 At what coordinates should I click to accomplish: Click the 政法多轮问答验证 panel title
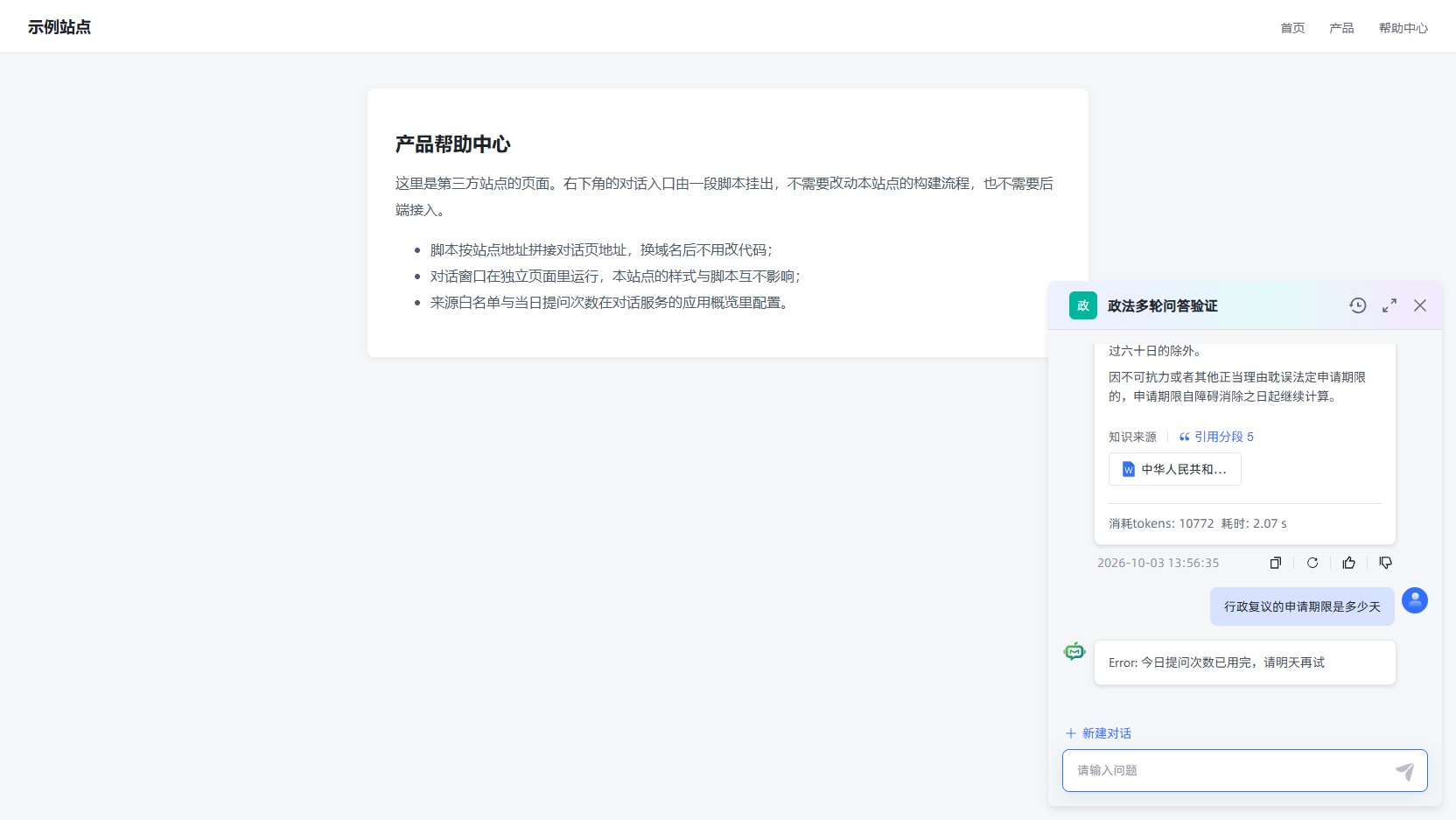[x=1162, y=305]
